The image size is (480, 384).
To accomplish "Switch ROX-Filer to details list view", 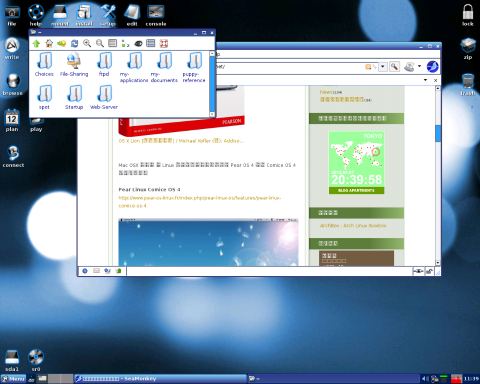I will [x=113, y=43].
